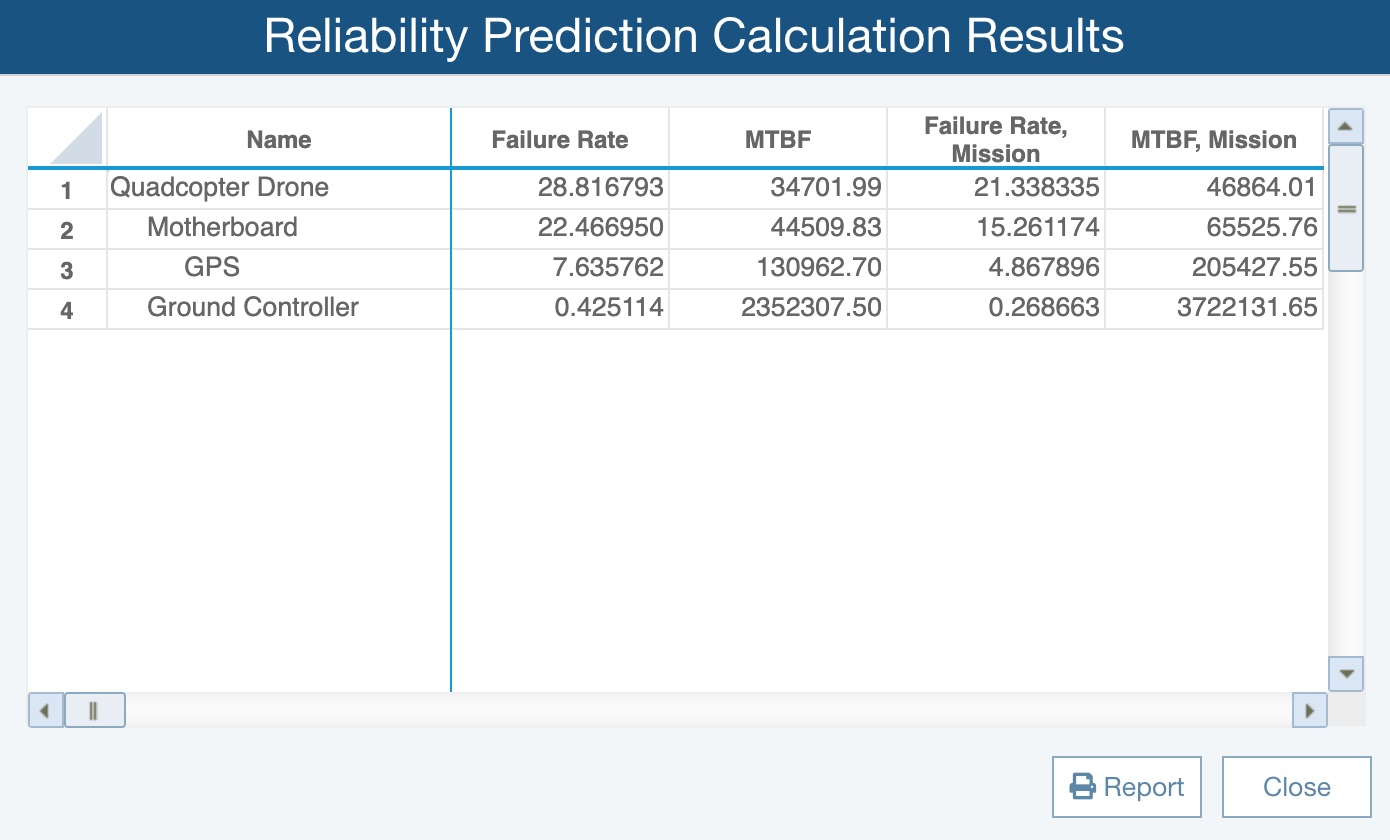Select the Ground Controller row
The width and height of the screenshot is (1390, 840).
(253, 308)
